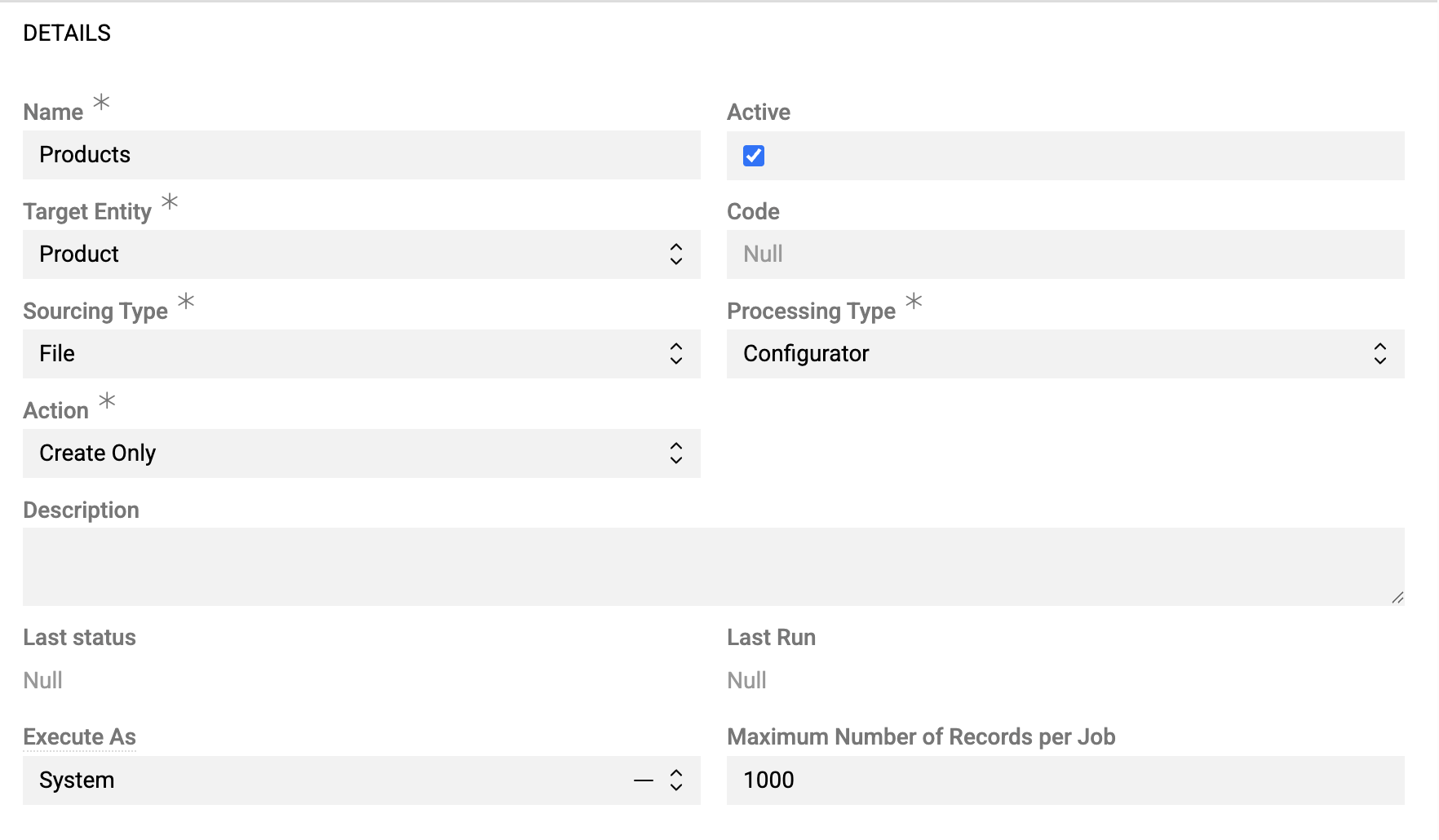Screen dimensions: 1439x840
Task: Click the Name field containing Products
Action: pos(361,155)
